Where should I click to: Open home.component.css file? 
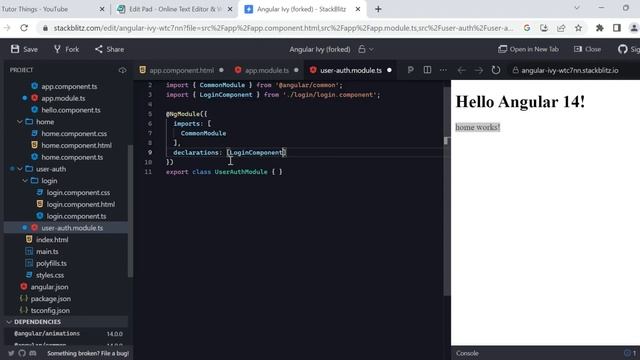tap(74, 133)
